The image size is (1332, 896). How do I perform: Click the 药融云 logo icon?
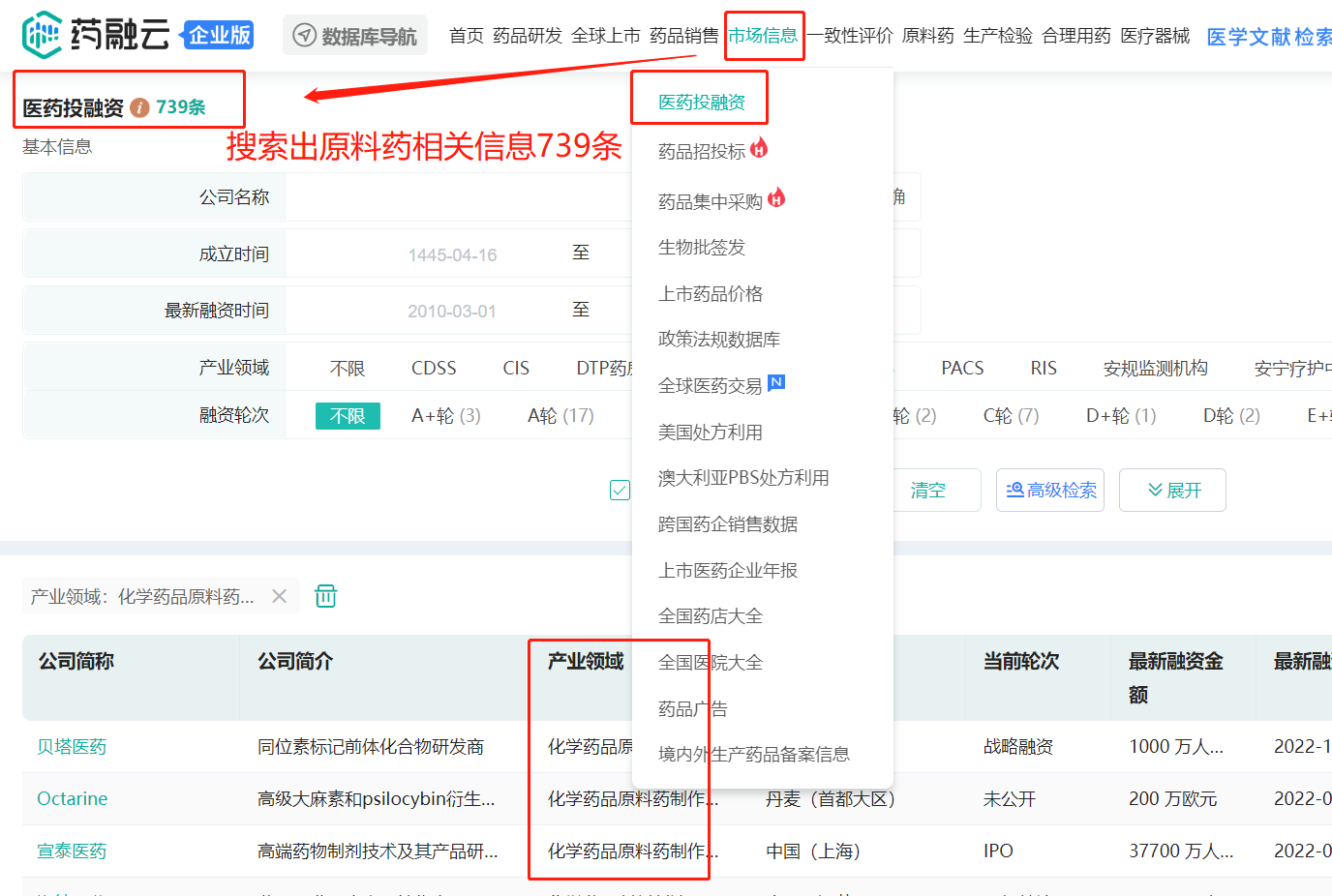pyautogui.click(x=43, y=35)
